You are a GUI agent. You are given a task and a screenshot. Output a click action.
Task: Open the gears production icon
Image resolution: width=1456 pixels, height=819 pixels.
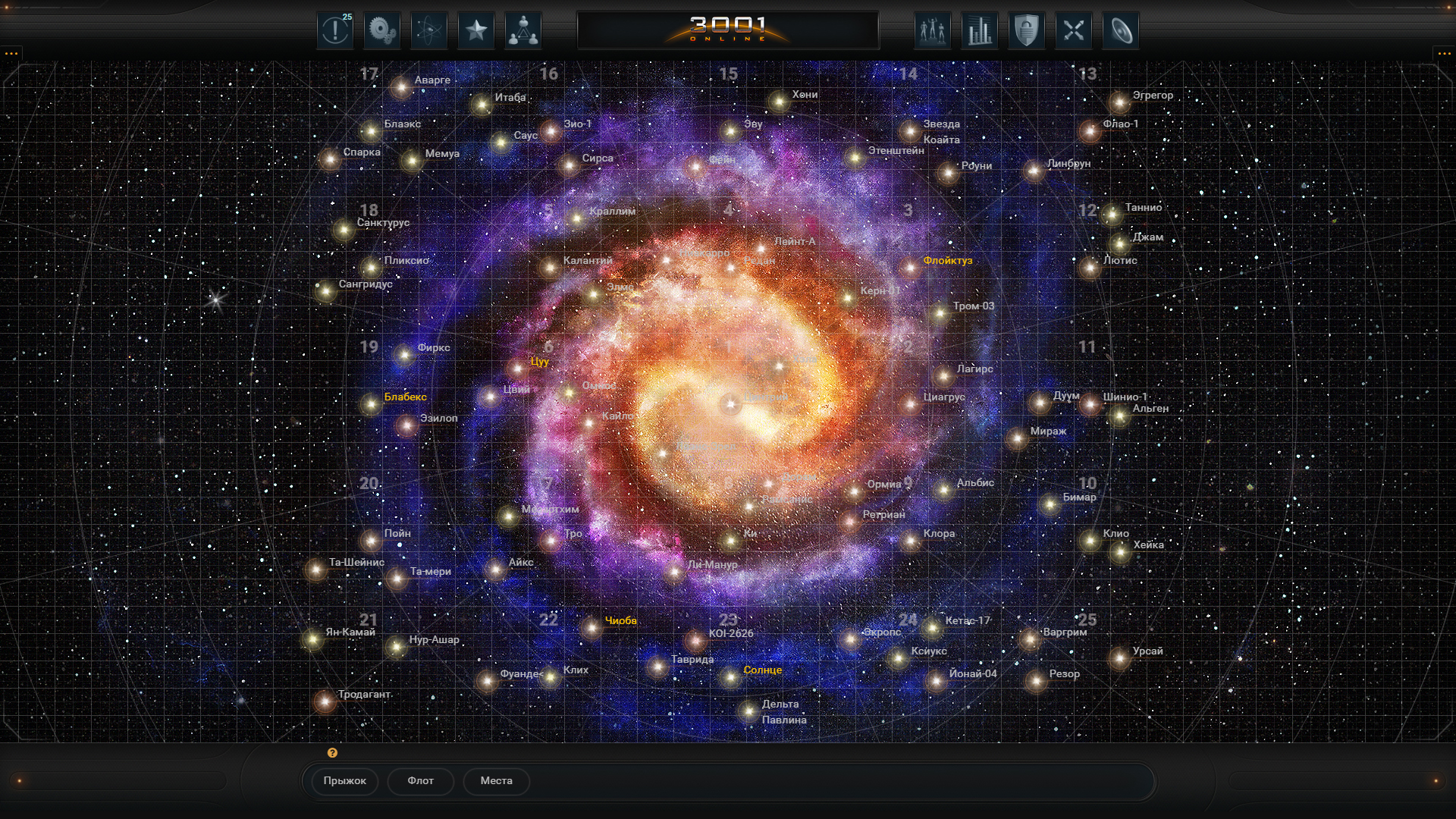[382, 30]
